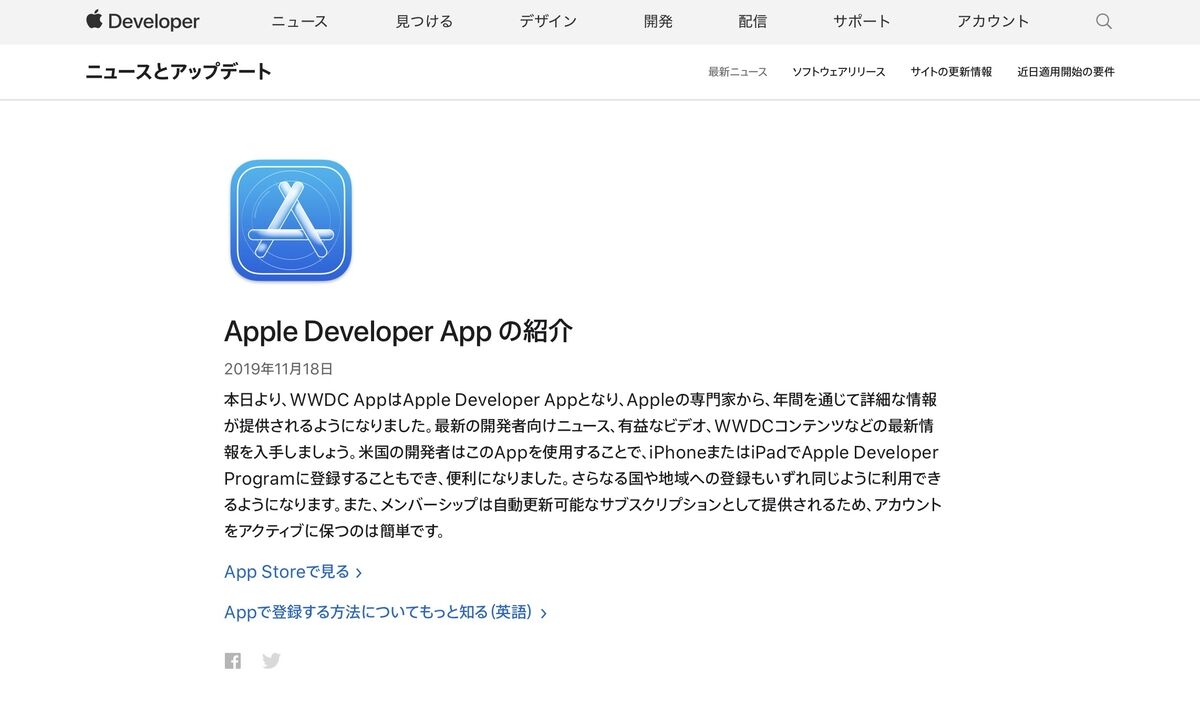Navigate to the 開発 section
This screenshot has height=704, width=1200.
click(x=658, y=21)
